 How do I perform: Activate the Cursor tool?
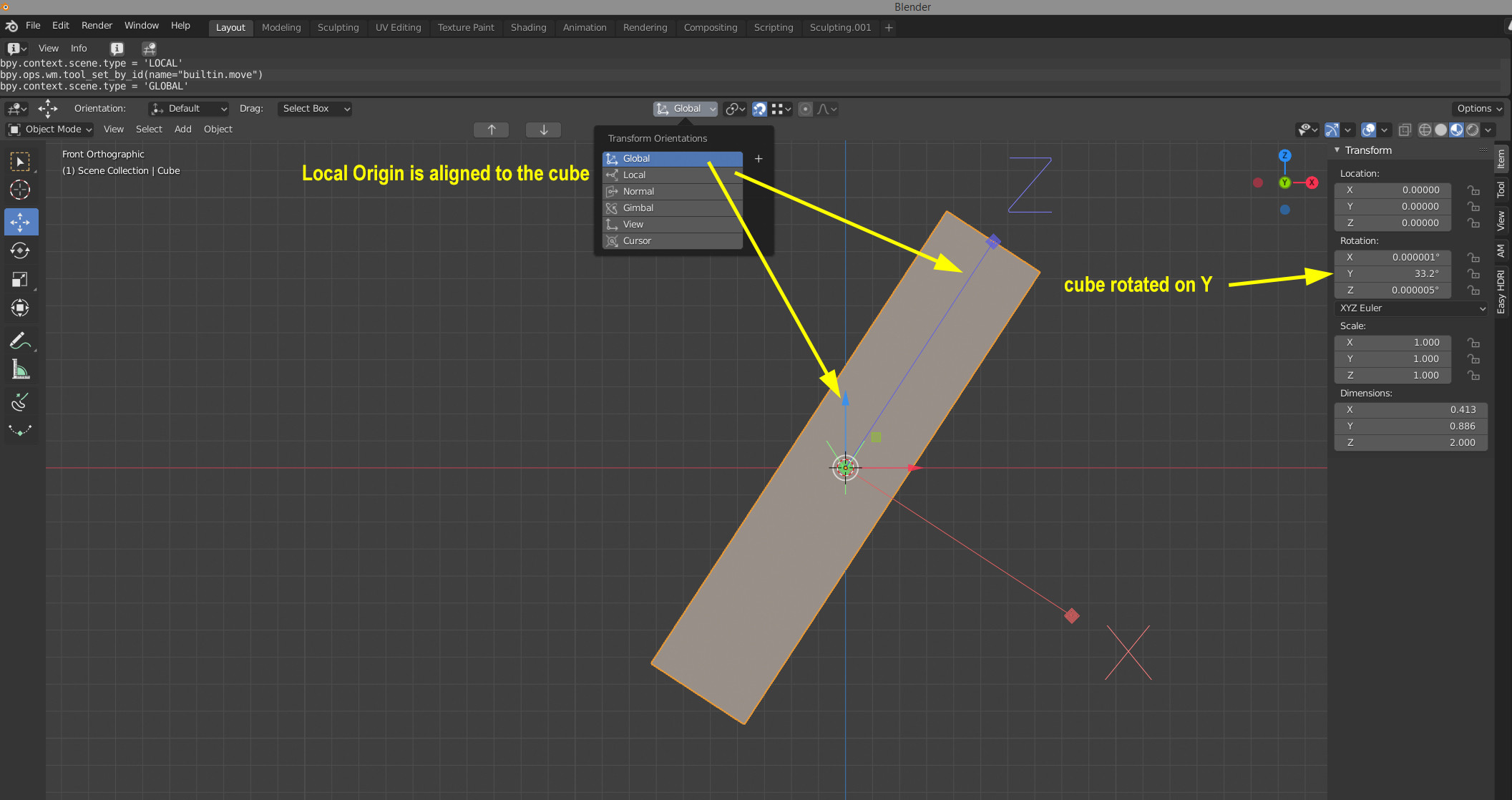tap(20, 190)
